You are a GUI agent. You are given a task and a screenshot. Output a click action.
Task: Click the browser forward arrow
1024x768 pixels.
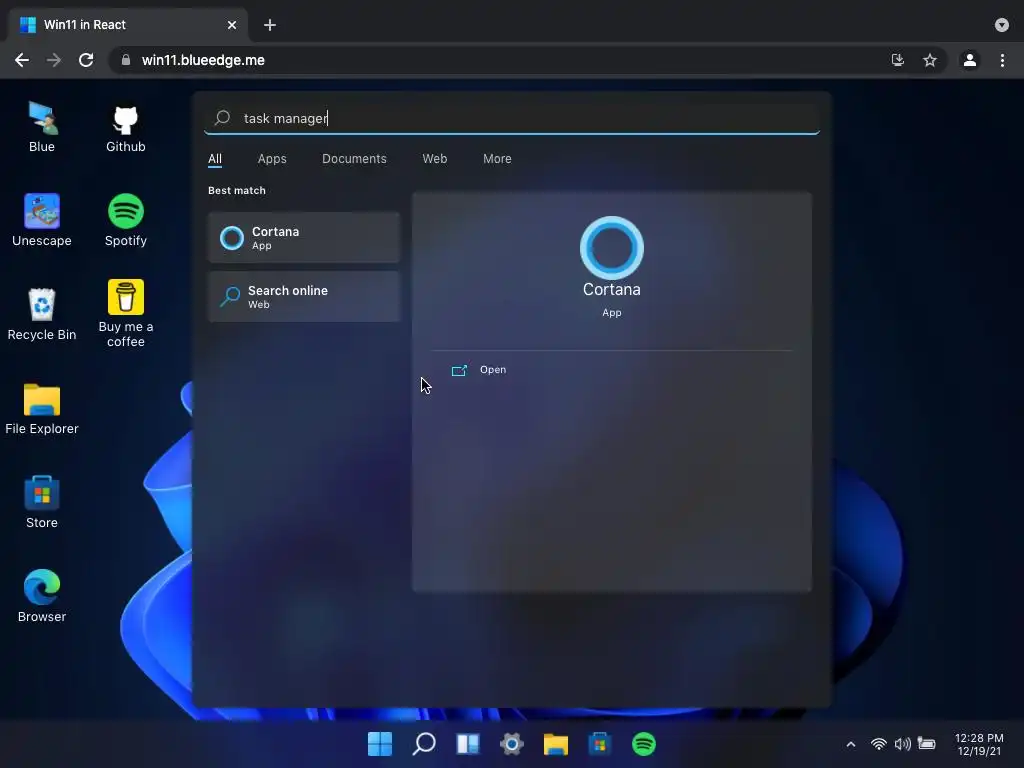click(54, 60)
